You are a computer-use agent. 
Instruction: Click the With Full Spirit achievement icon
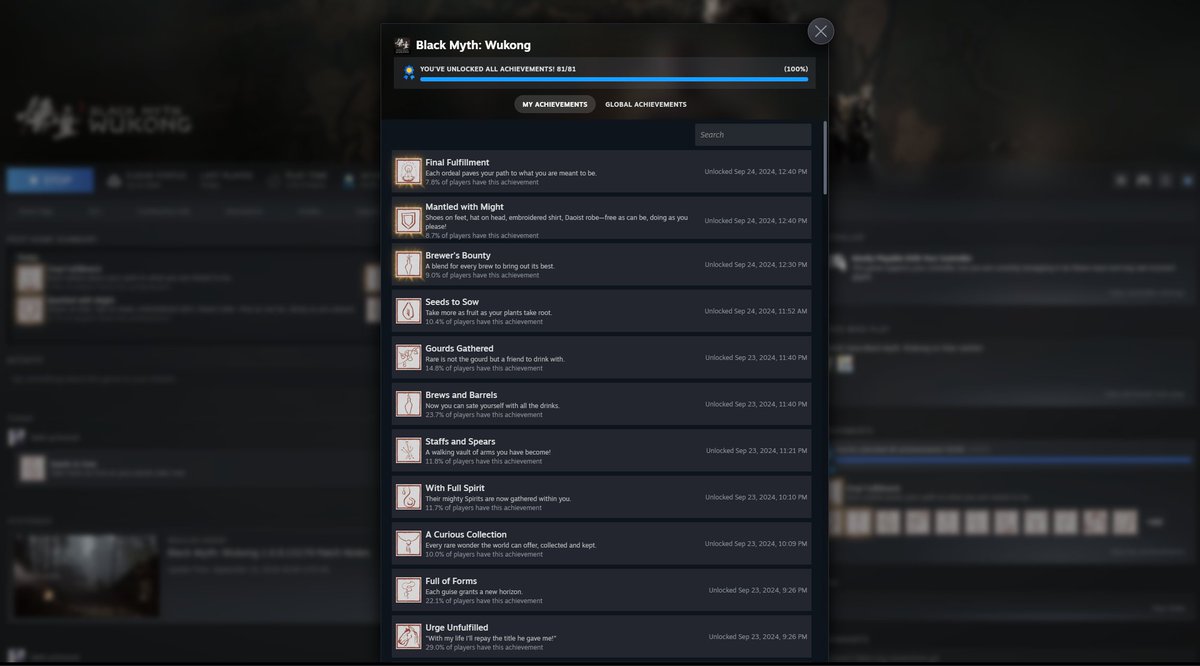click(x=408, y=498)
